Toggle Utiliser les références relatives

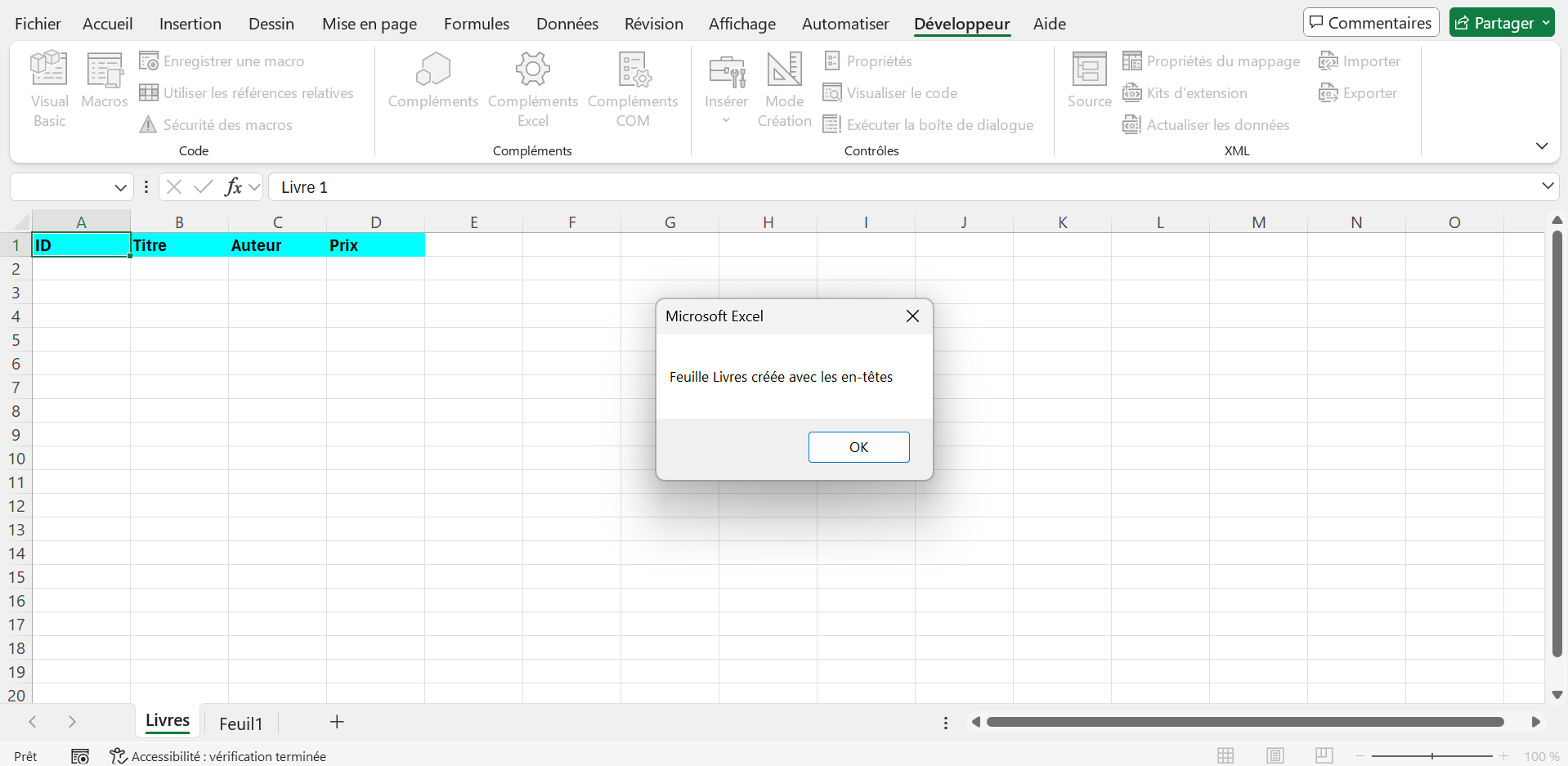click(x=246, y=93)
